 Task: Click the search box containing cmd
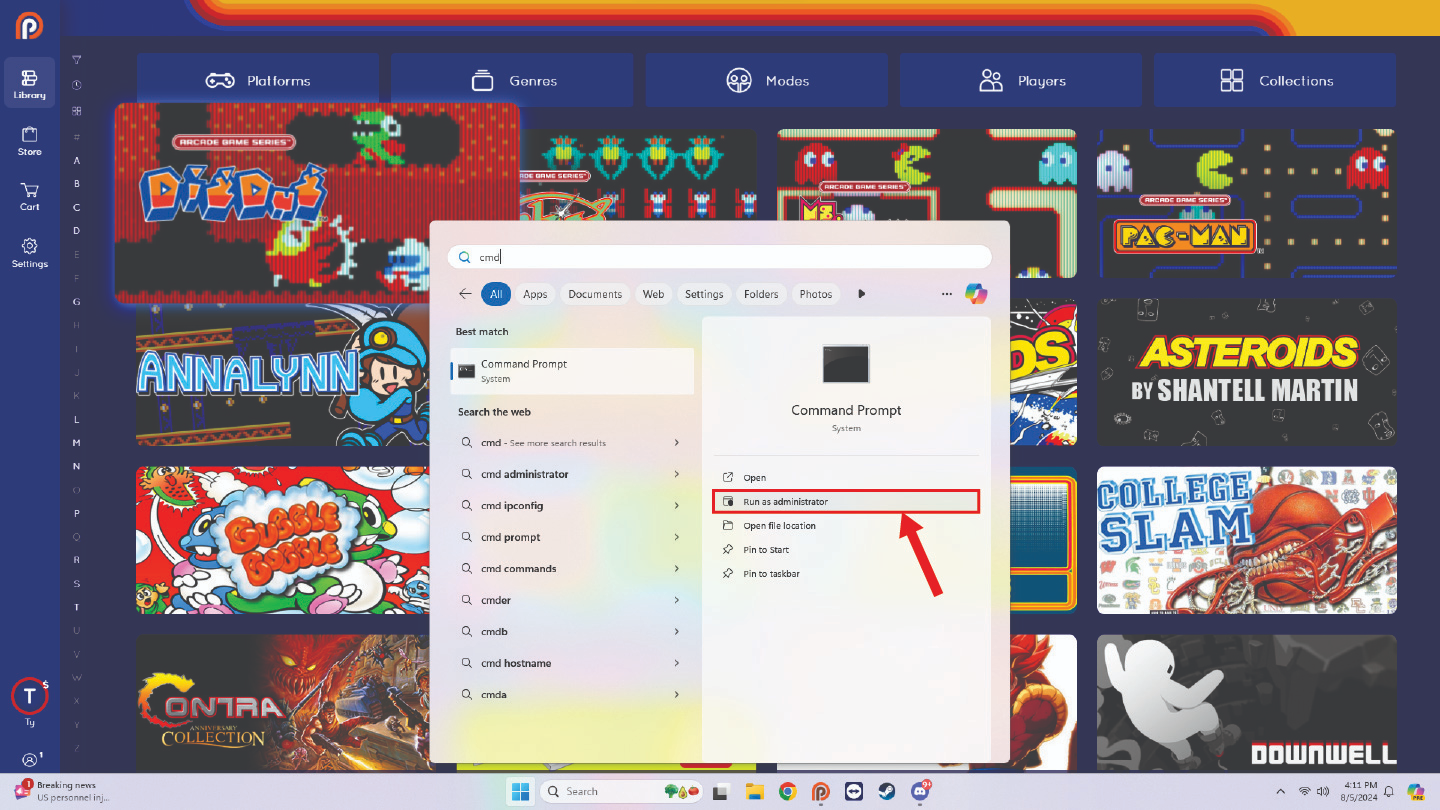719,257
